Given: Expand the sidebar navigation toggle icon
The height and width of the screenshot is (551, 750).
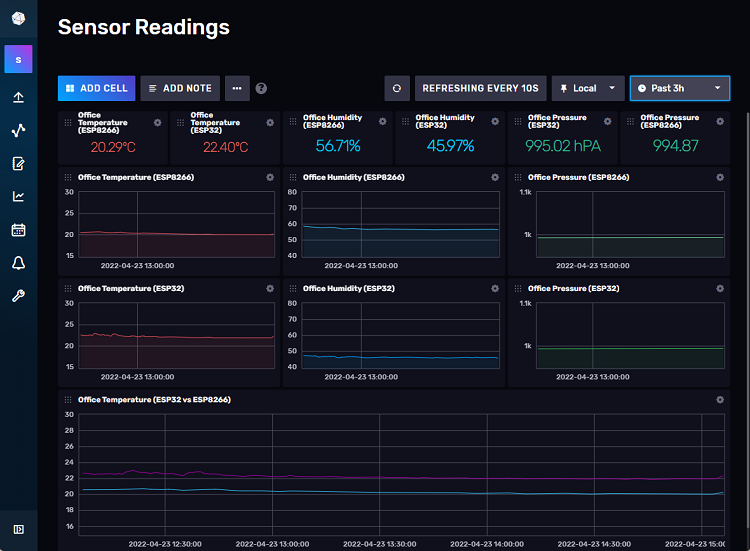Looking at the screenshot, I should click(18, 529).
